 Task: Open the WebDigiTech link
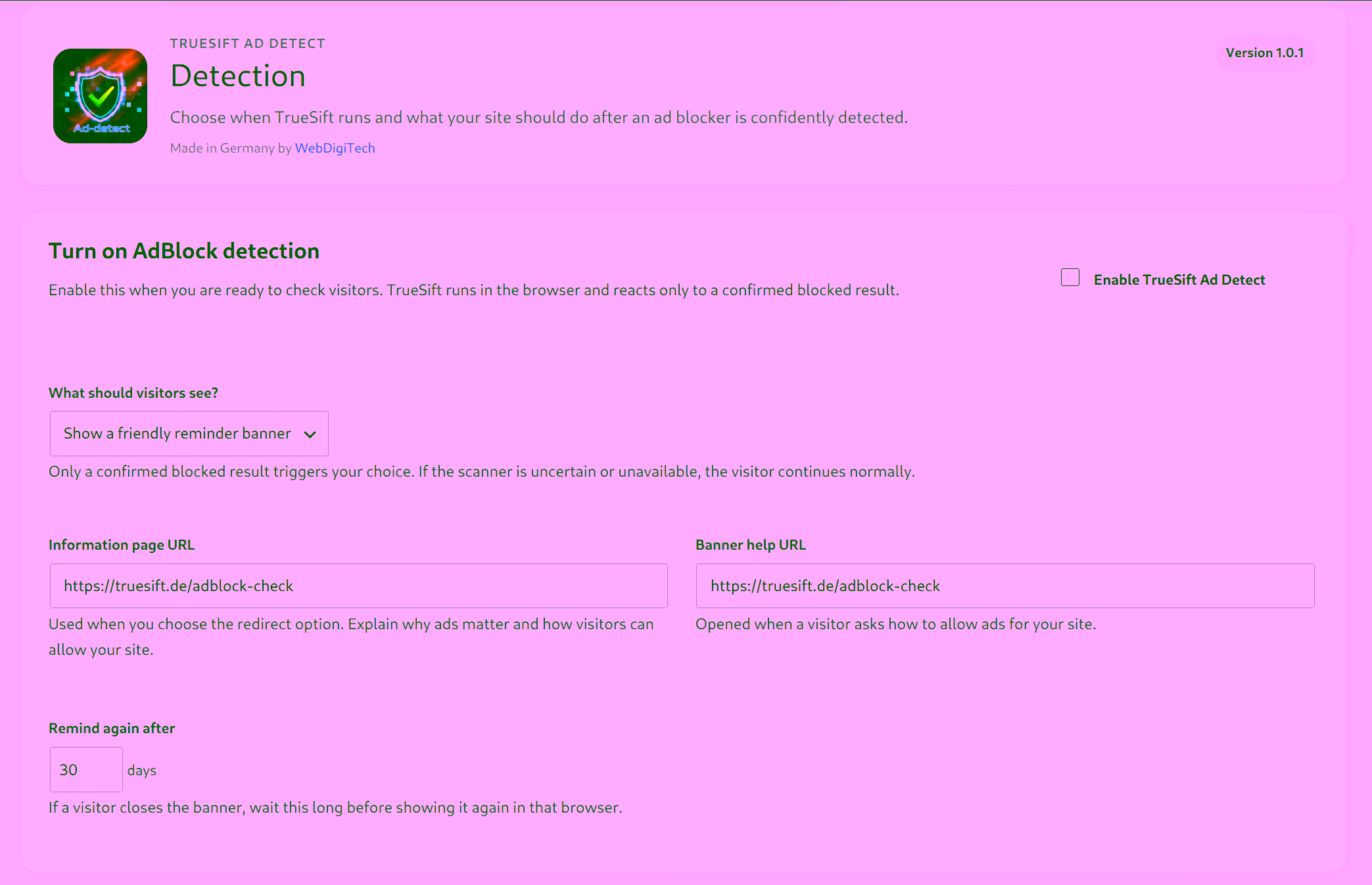click(335, 148)
